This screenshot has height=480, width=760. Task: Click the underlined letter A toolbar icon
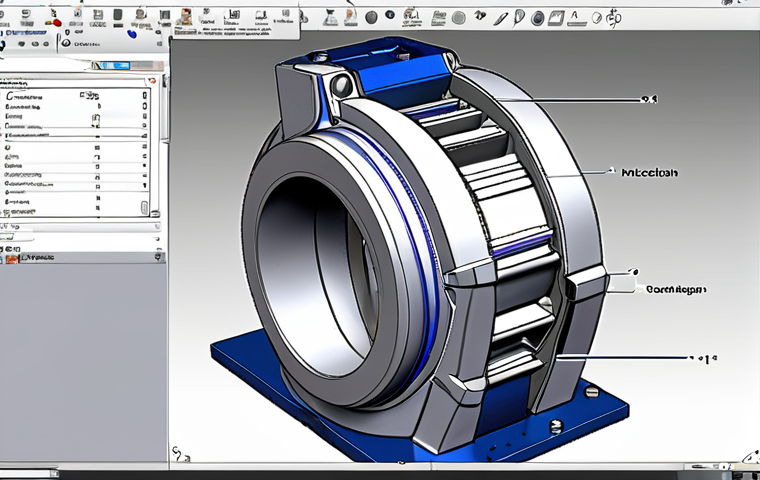576,18
